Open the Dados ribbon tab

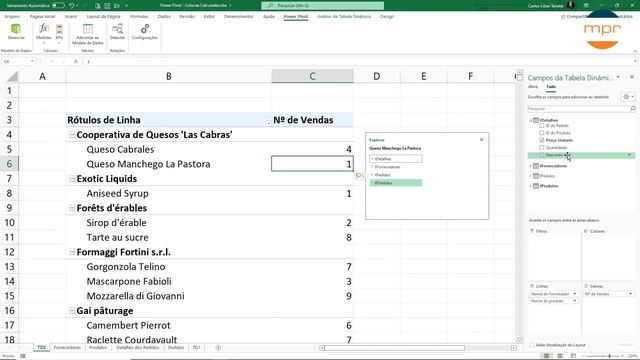pyautogui.click(x=164, y=16)
